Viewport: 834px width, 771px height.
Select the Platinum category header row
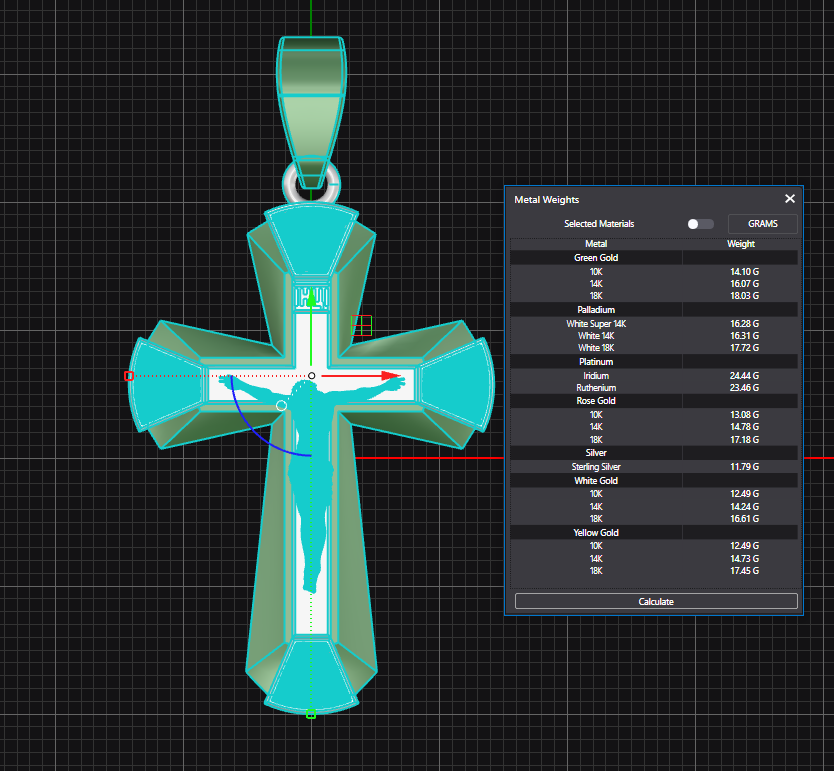tap(595, 362)
